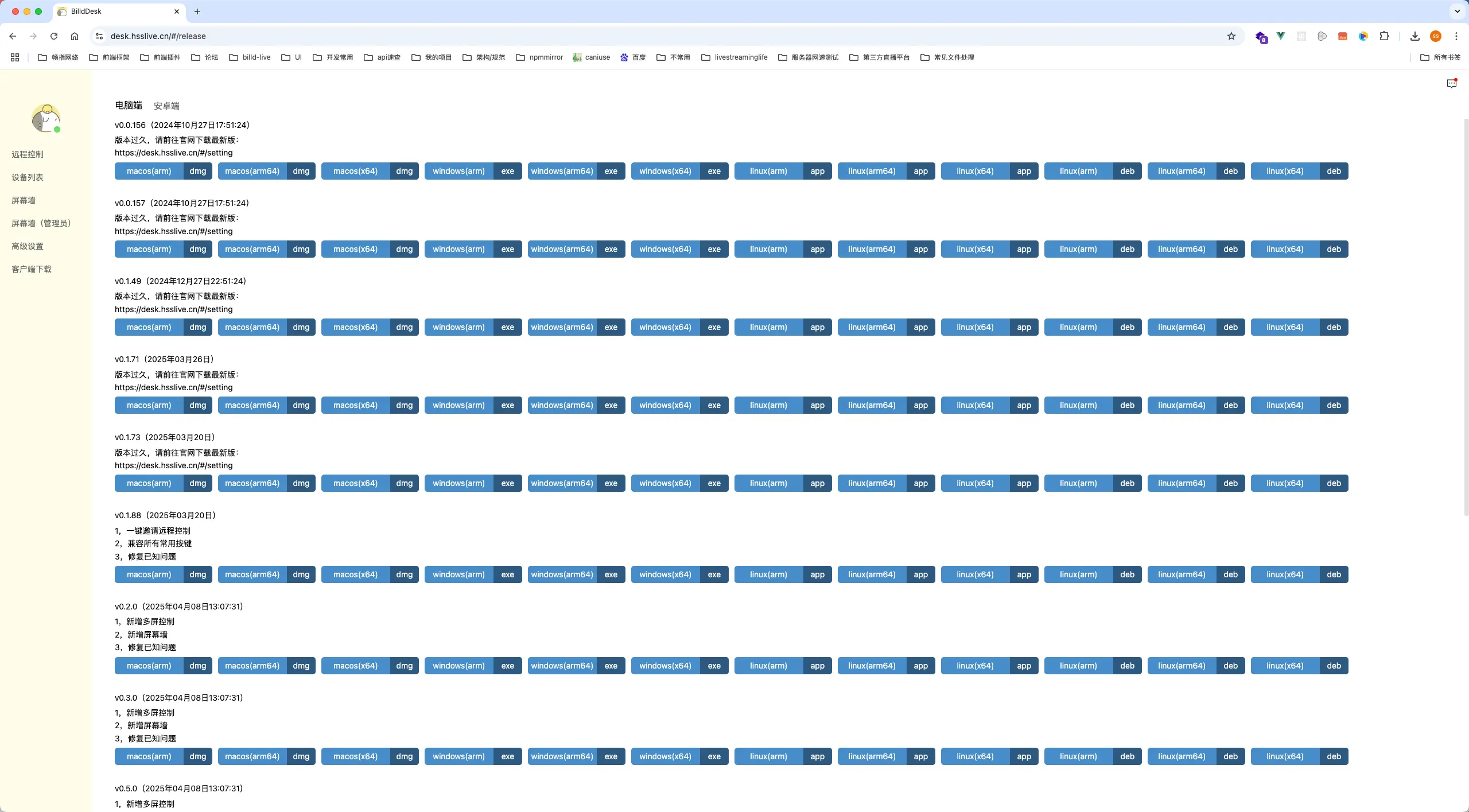The height and width of the screenshot is (812, 1469).
Task: Go to browser home icon
Action: [75, 36]
